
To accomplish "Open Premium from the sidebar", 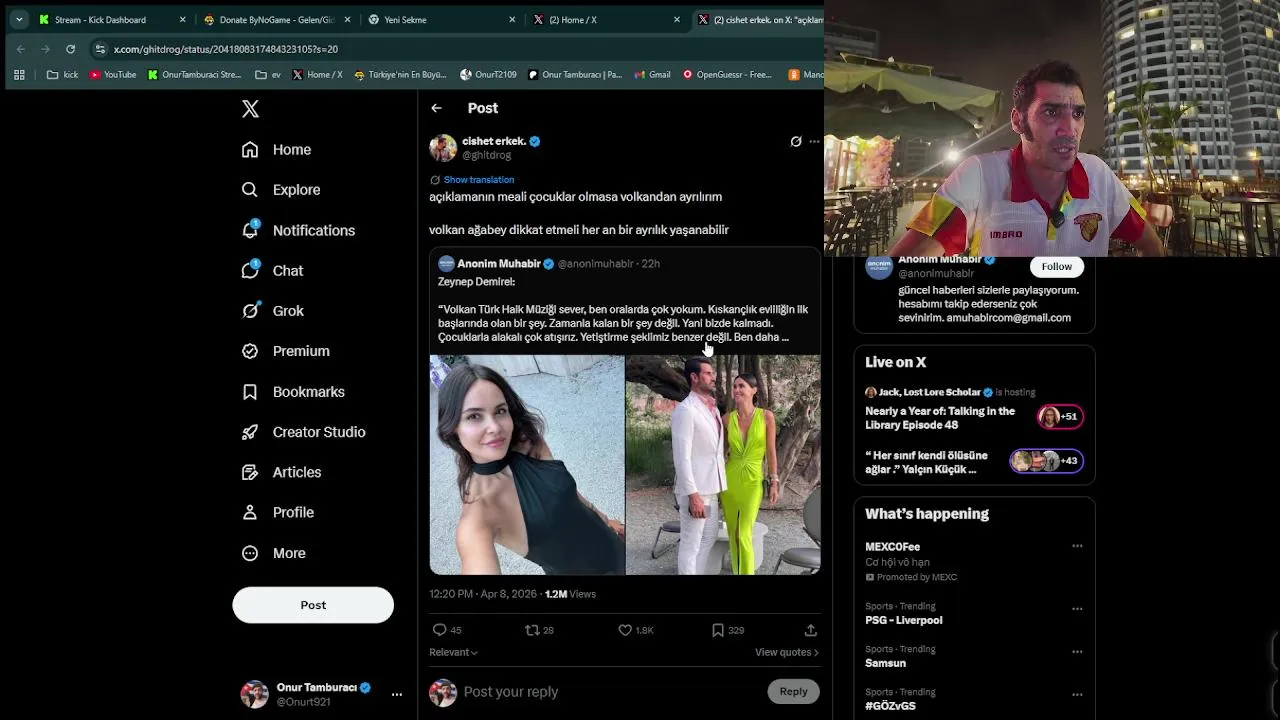I will coord(286,351).
